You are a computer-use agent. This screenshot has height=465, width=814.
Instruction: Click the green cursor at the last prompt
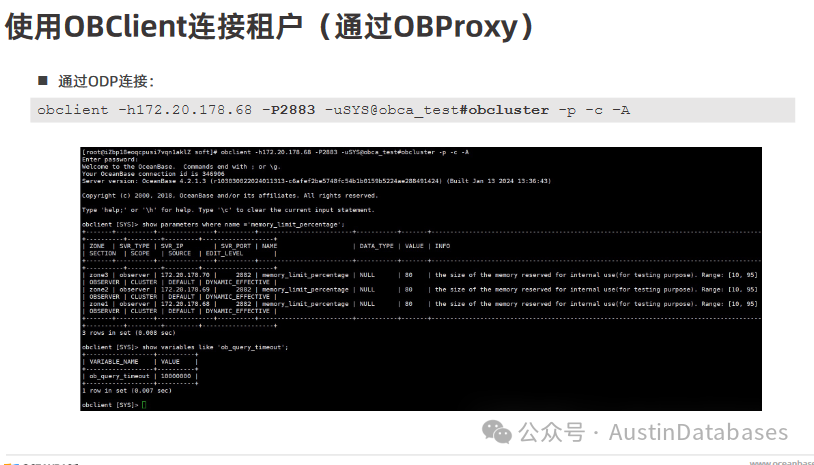click(144, 405)
